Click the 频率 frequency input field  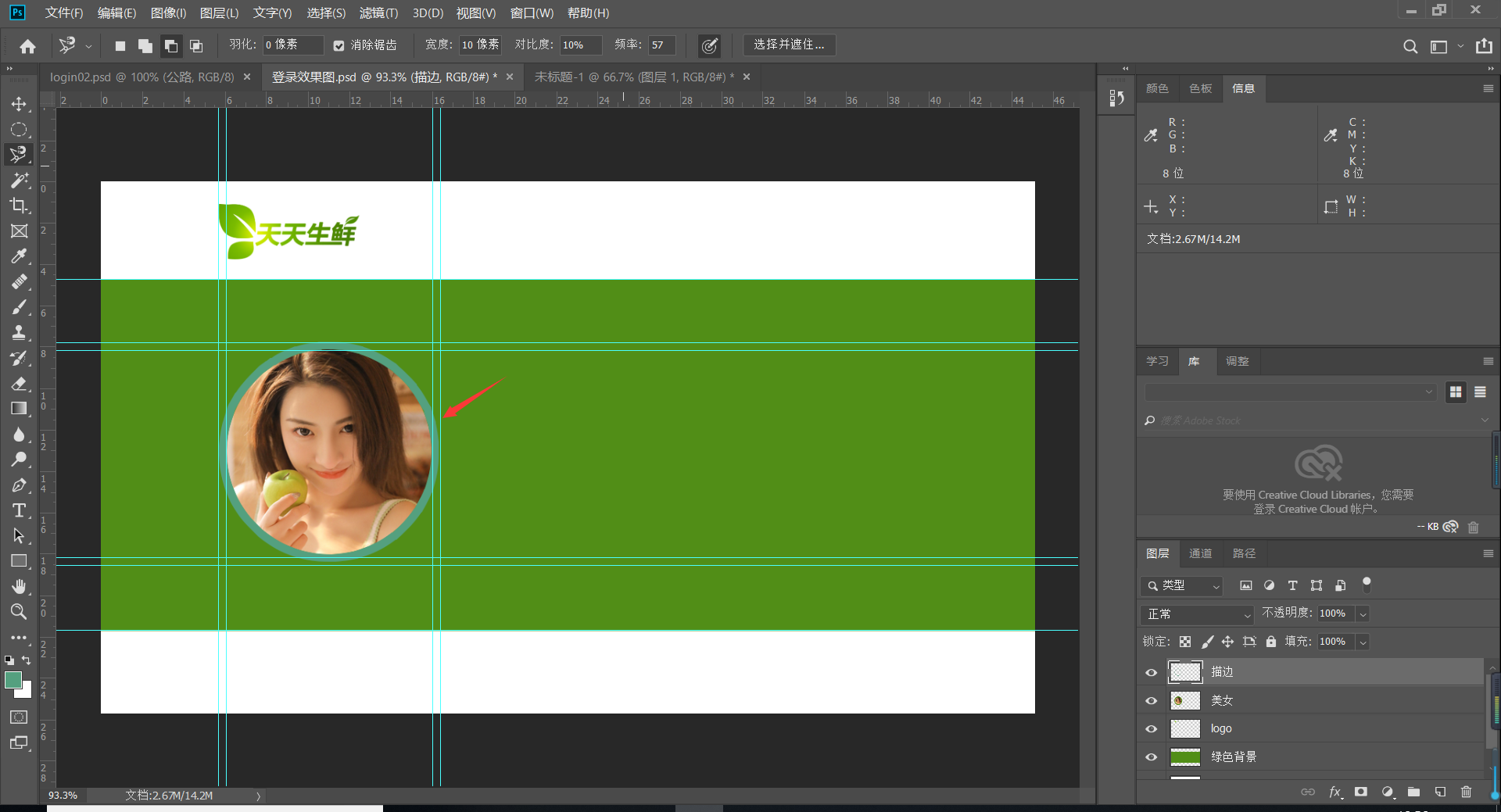point(661,45)
